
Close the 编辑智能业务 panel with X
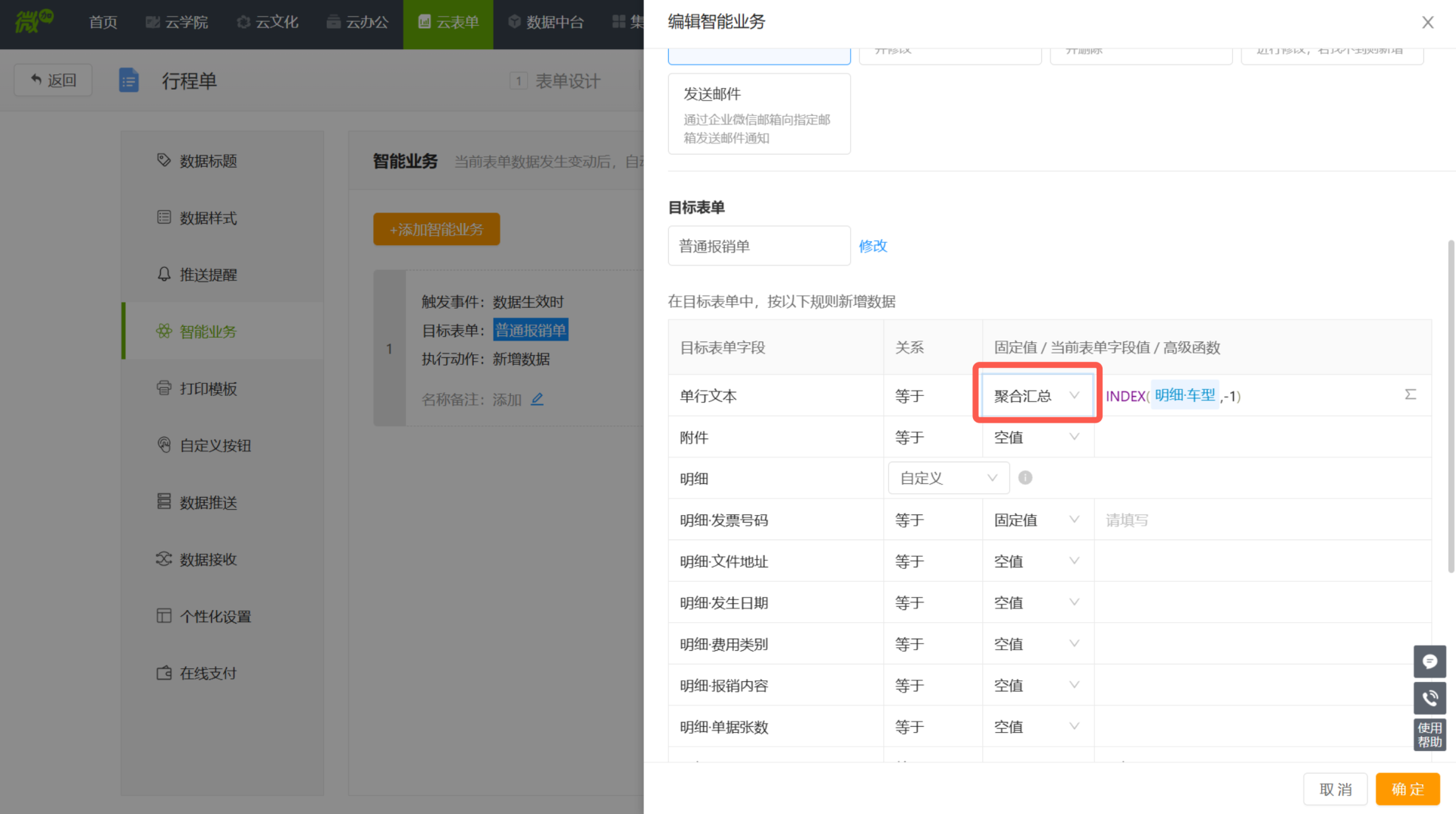pyautogui.click(x=1427, y=23)
